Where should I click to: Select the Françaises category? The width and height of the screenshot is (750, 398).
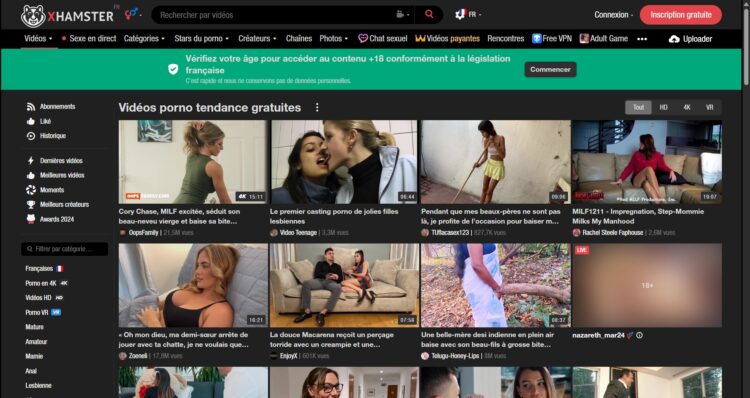pyautogui.click(x=44, y=269)
